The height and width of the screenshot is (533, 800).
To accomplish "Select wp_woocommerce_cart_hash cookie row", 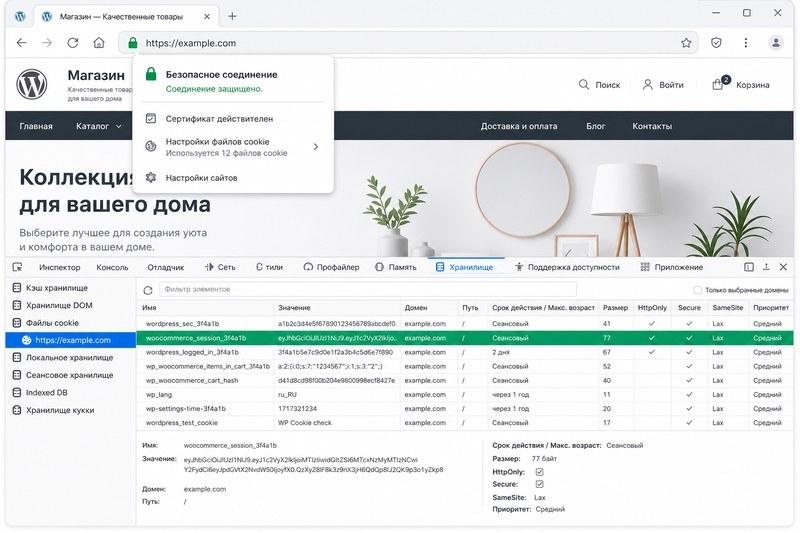I will click(464, 380).
